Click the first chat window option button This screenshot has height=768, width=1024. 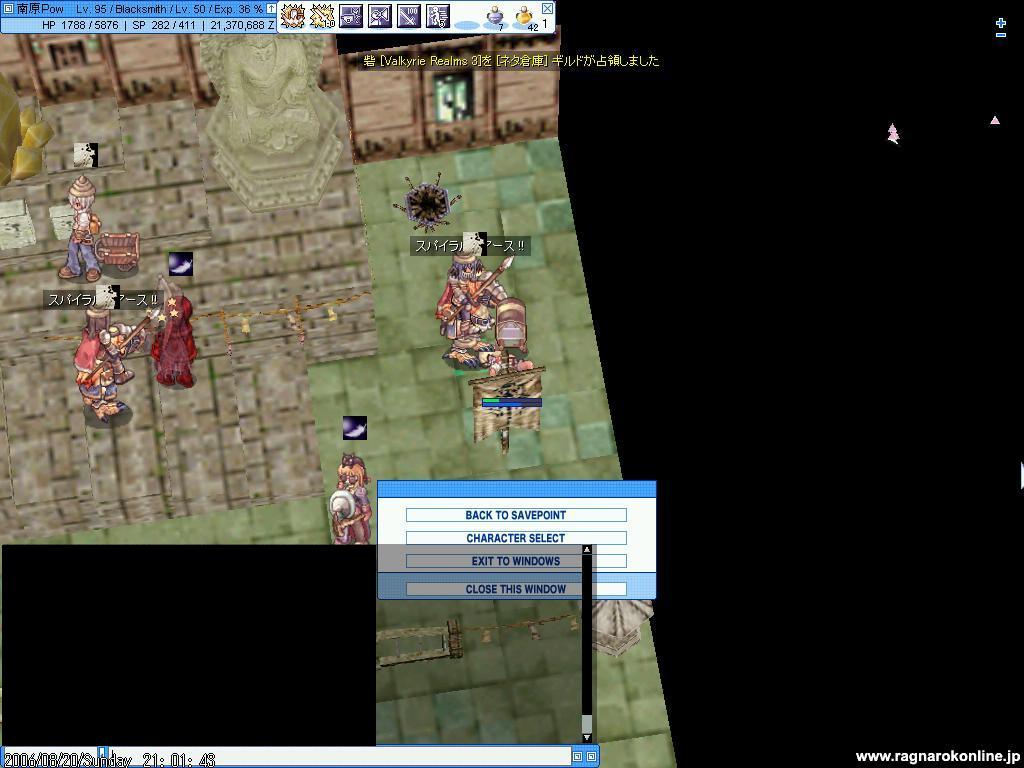coord(577,756)
